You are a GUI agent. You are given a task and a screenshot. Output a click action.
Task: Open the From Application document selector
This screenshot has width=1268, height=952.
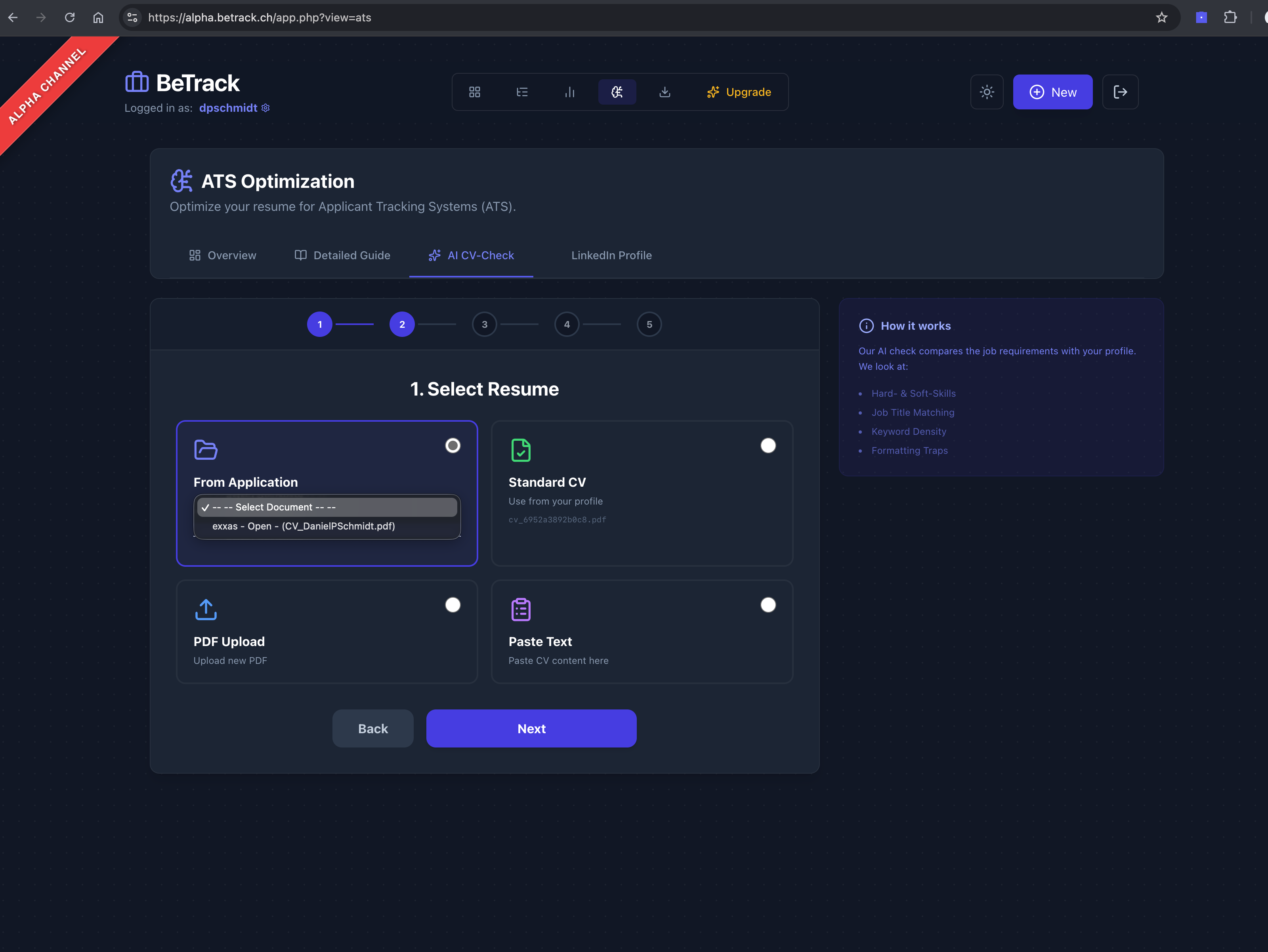click(x=327, y=507)
